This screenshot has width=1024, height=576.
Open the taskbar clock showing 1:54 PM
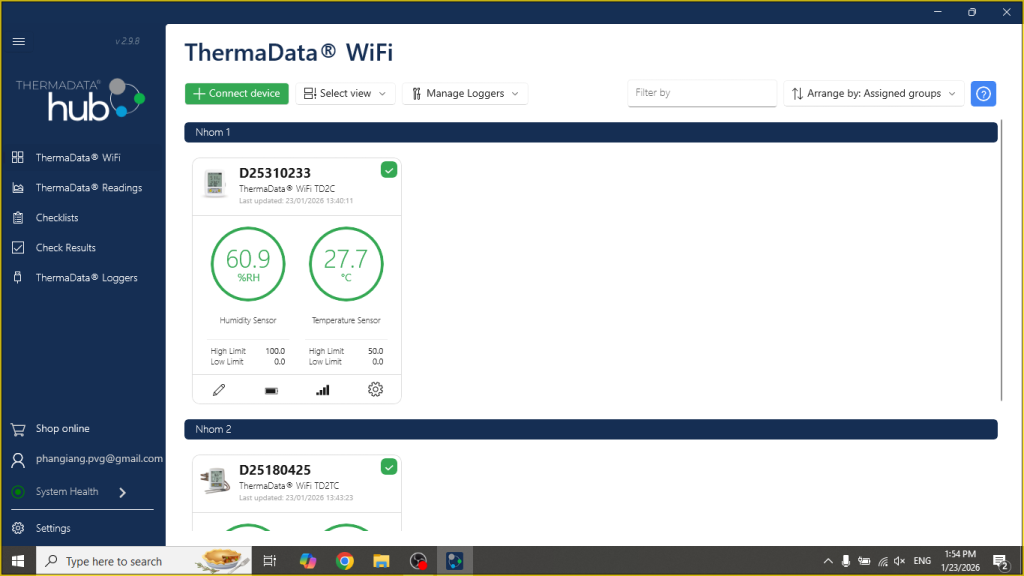click(x=960, y=561)
